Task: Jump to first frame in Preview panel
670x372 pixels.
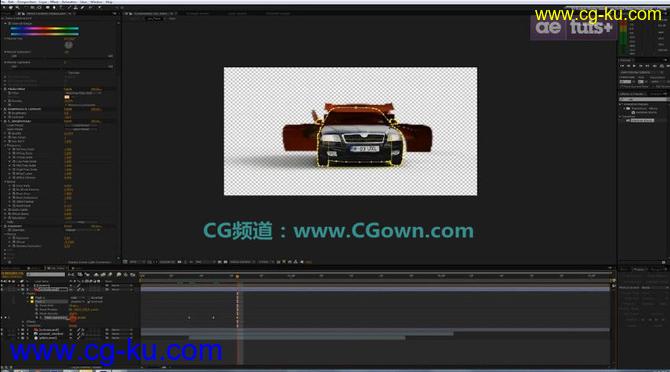Action: [x=622, y=66]
